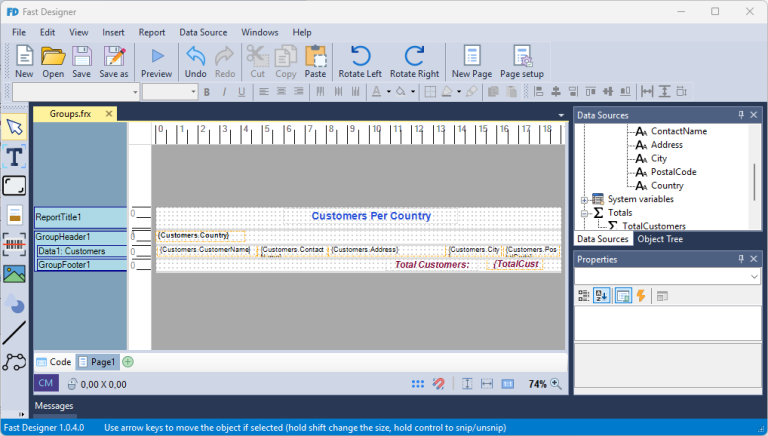This screenshot has height=436, width=768.
Task: Create a new report with New
Action: [x=24, y=62]
